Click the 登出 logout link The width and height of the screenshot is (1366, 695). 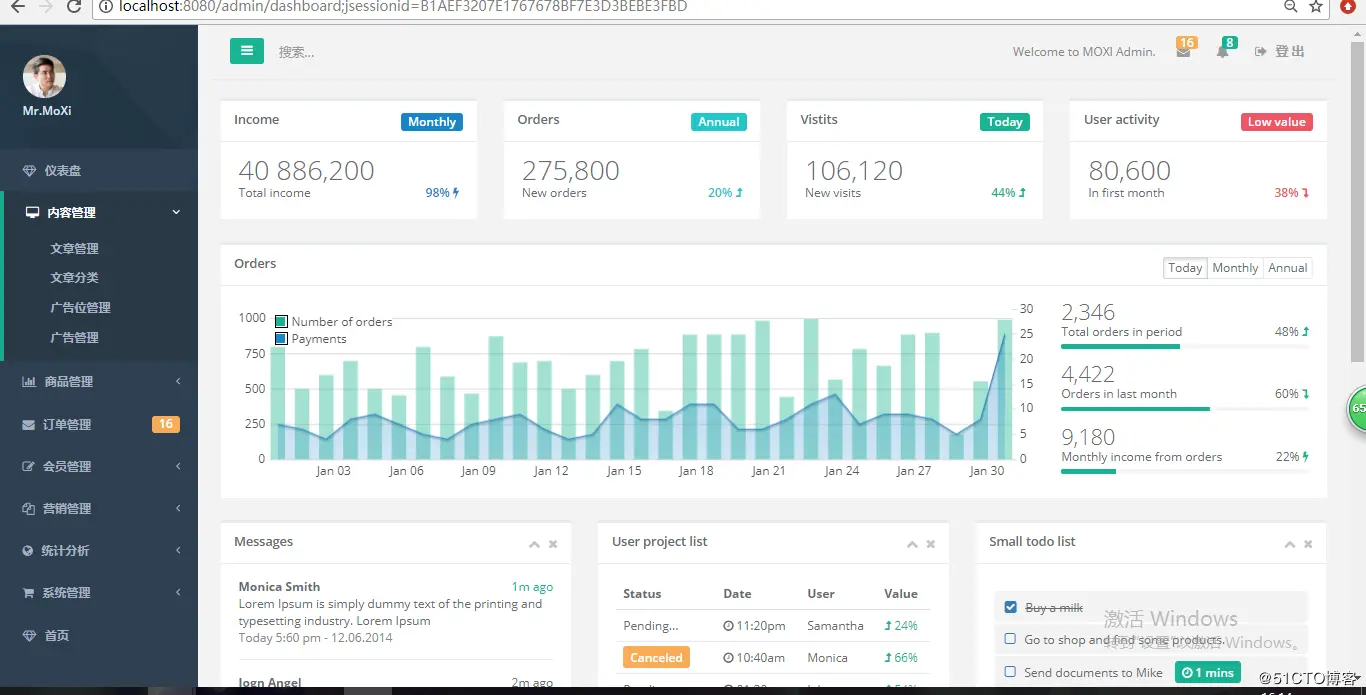(1280, 51)
